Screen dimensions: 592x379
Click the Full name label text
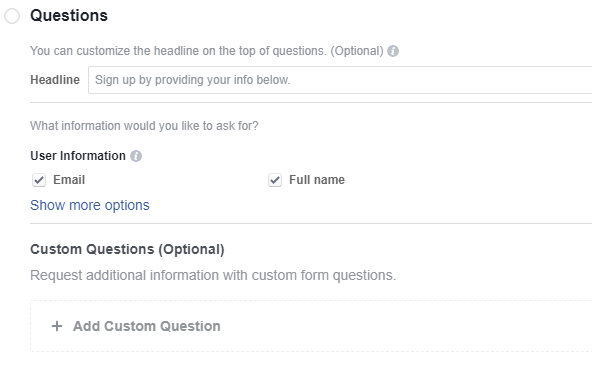tap(317, 180)
